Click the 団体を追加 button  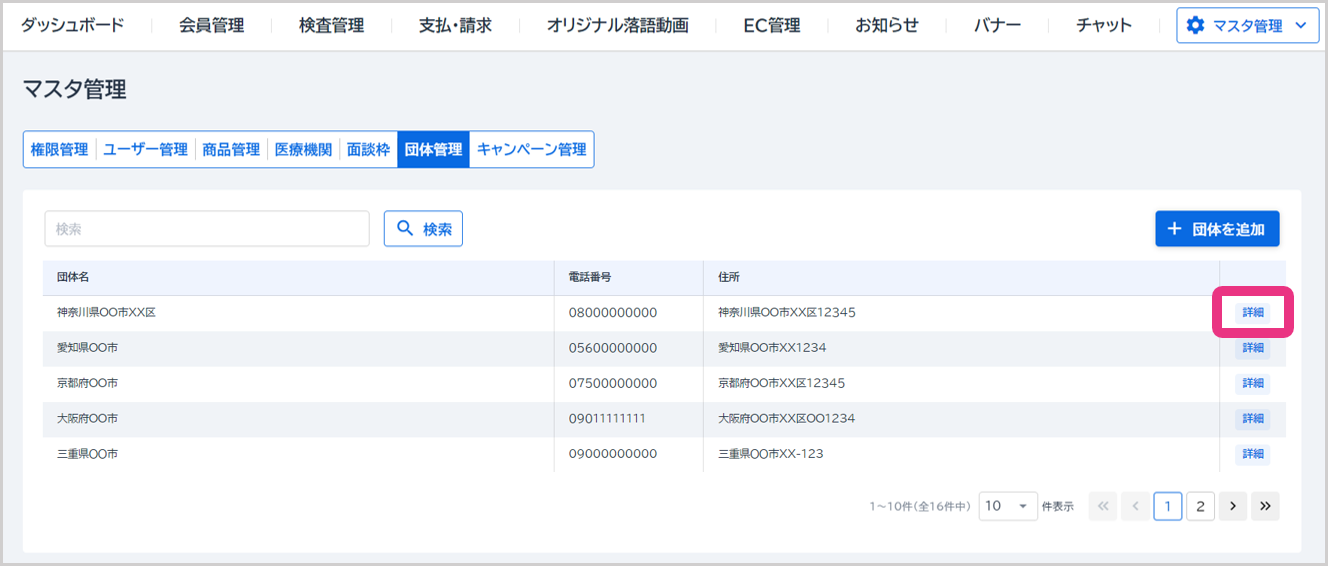coord(1217,229)
